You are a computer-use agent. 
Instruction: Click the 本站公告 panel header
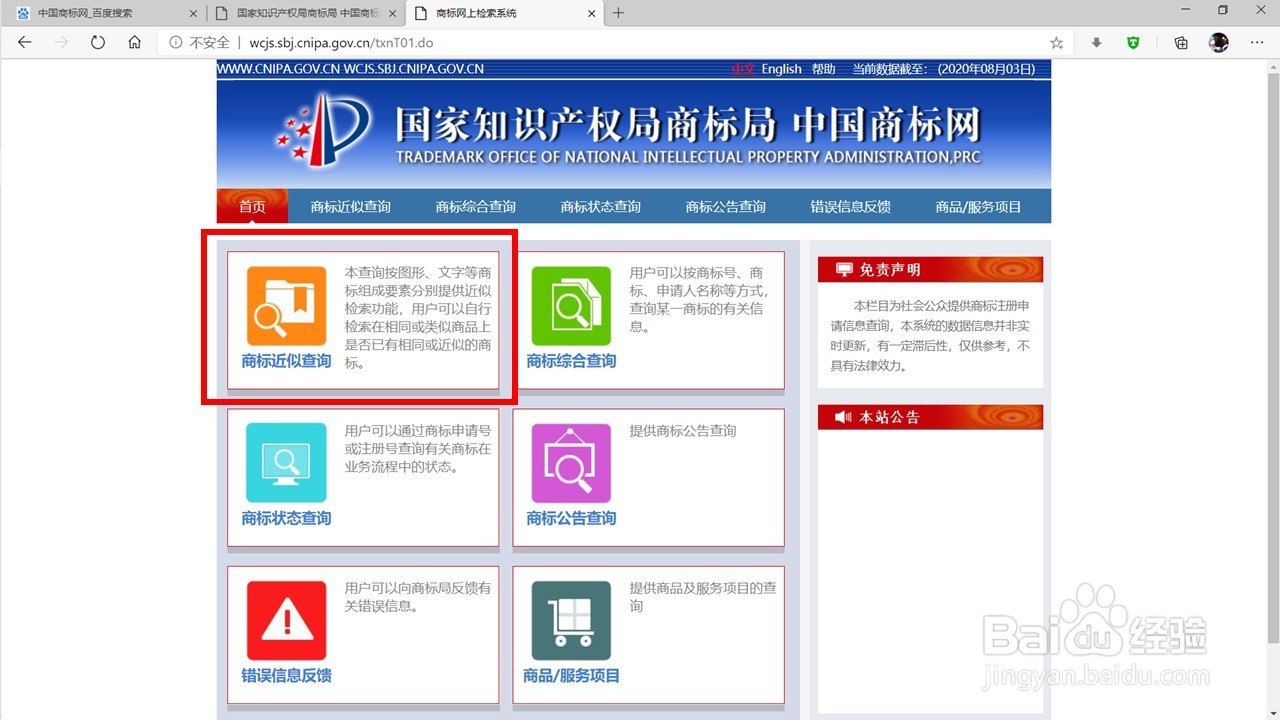pyautogui.click(x=930, y=417)
